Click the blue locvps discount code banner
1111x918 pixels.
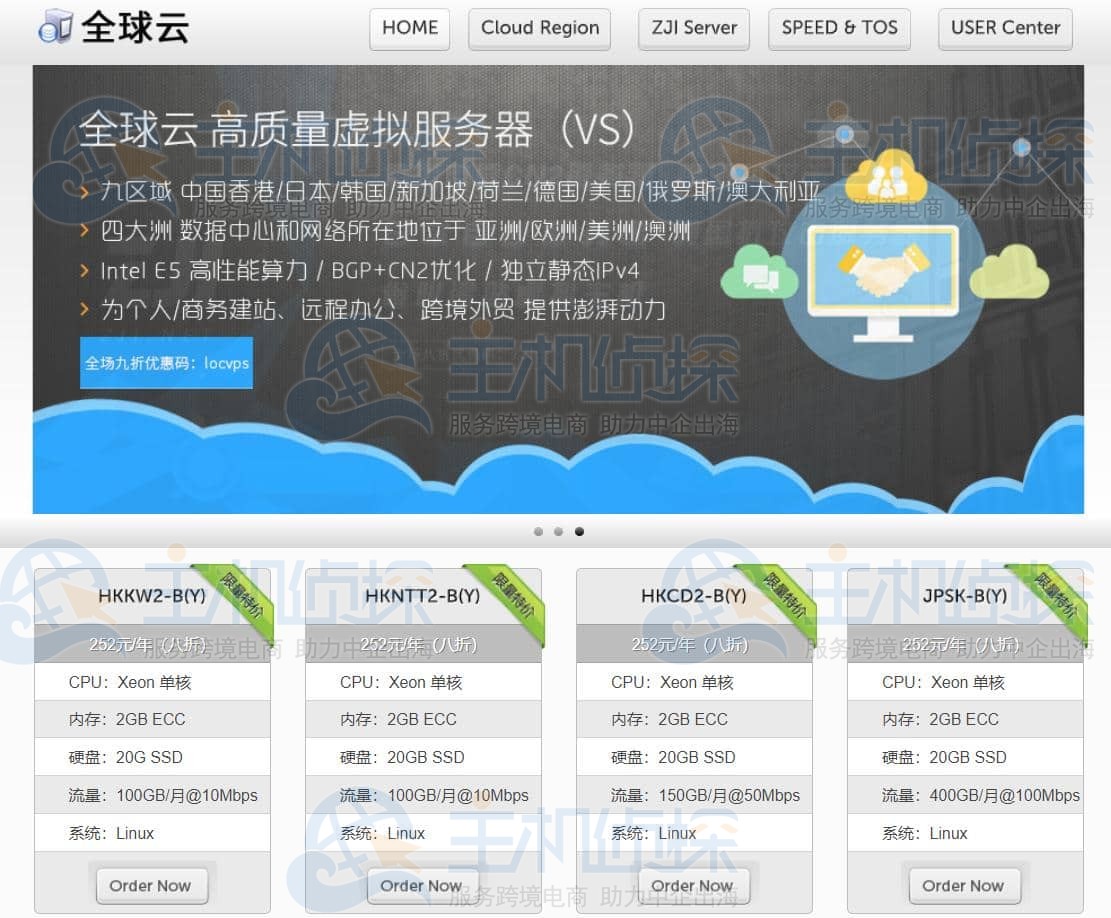point(166,363)
